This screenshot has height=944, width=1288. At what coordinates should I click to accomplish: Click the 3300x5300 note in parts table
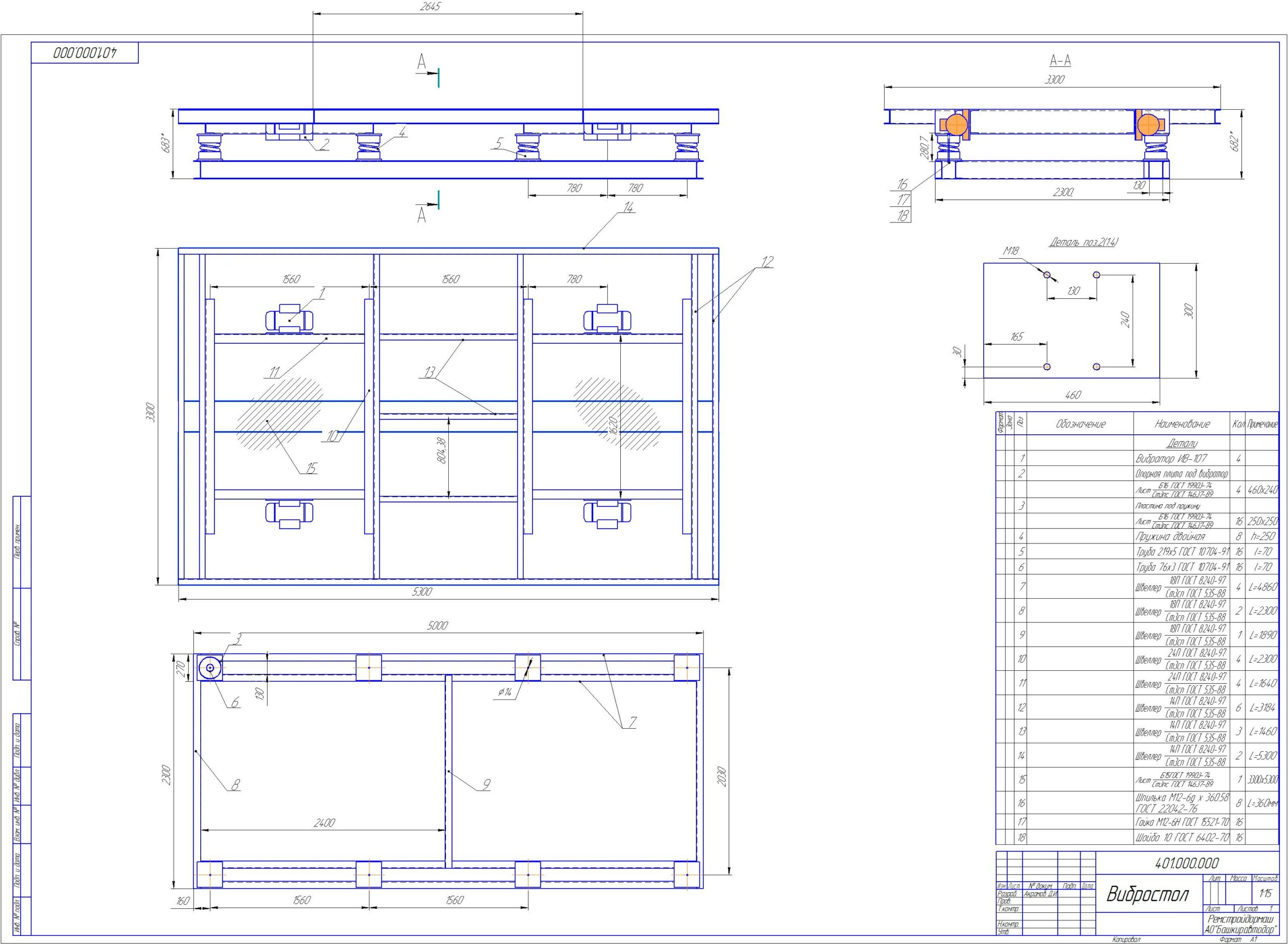click(1263, 779)
